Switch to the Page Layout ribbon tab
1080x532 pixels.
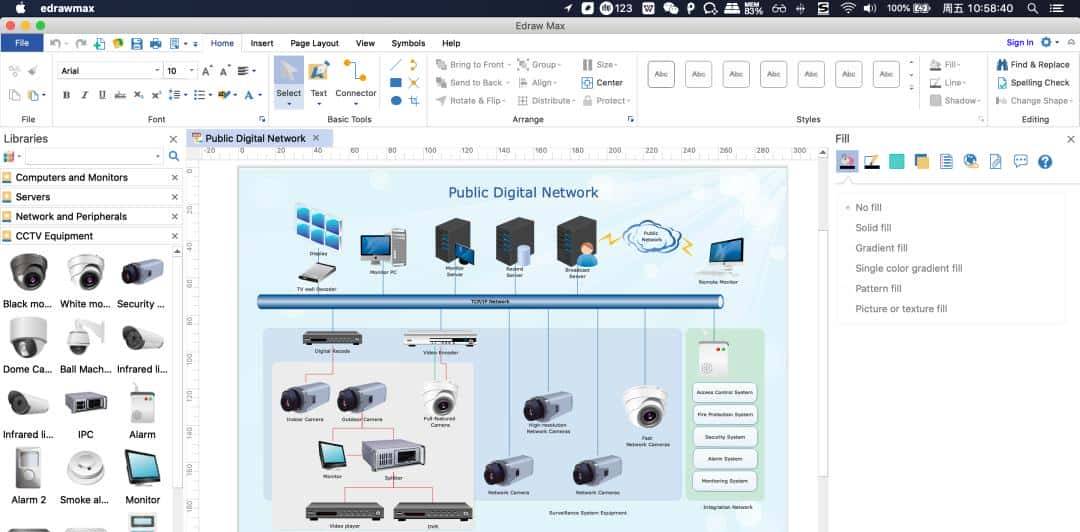pos(314,44)
